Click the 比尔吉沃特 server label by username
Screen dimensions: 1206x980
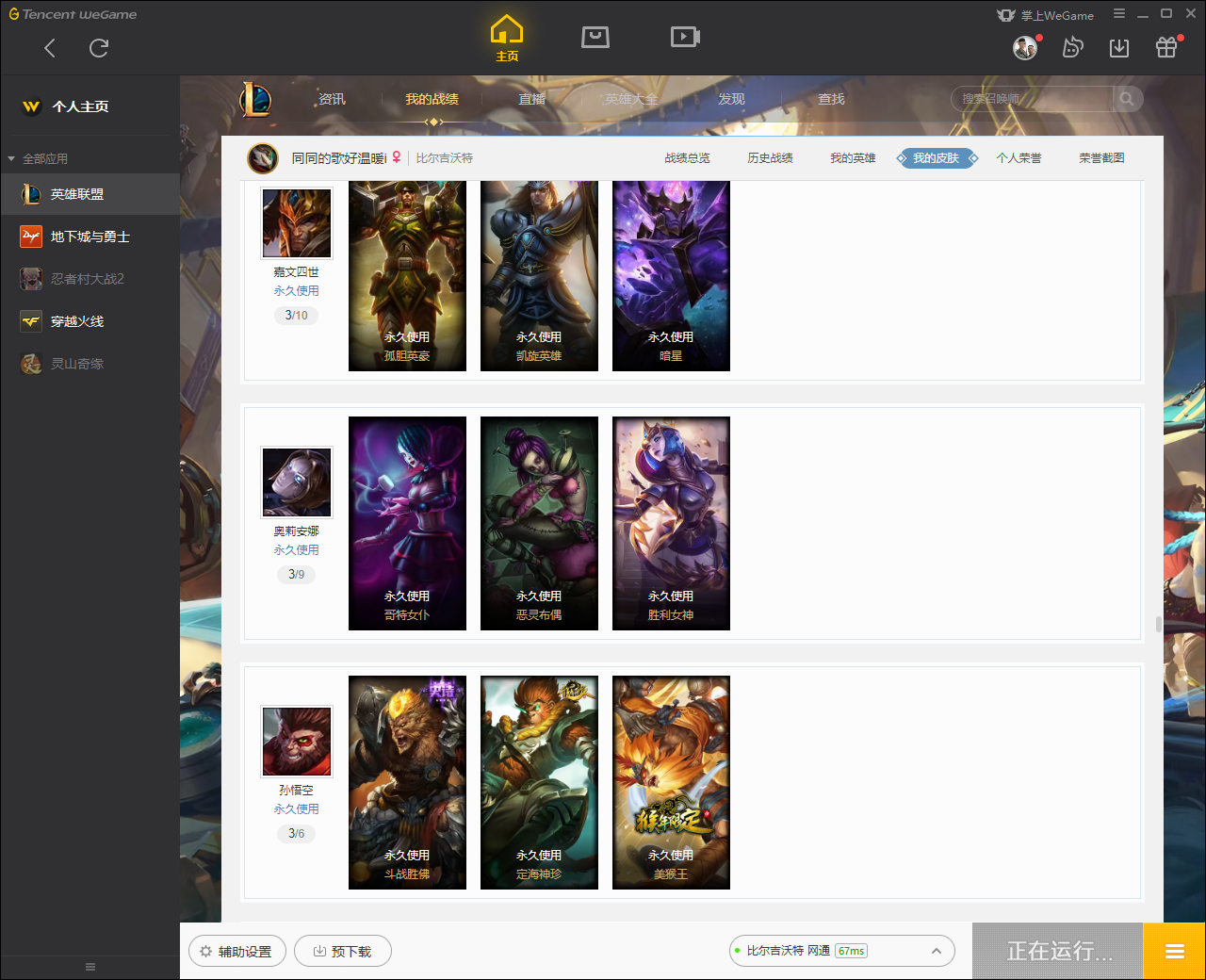point(445,158)
